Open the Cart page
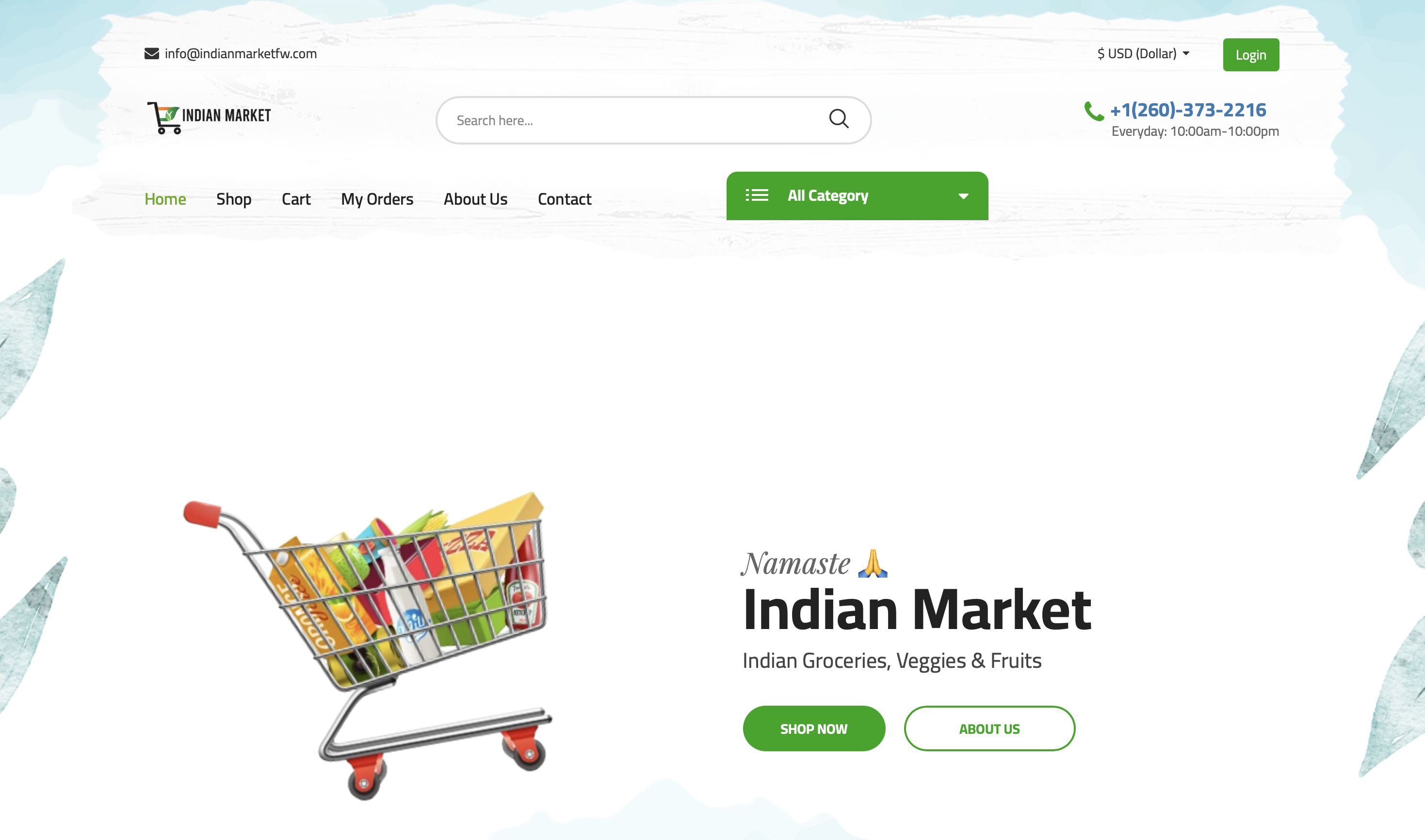This screenshot has width=1425, height=840. (296, 199)
